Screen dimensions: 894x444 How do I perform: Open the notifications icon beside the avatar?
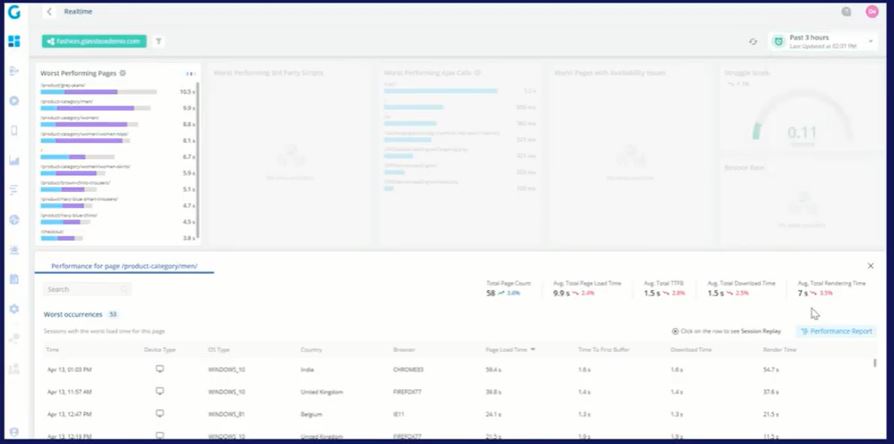click(x=847, y=11)
